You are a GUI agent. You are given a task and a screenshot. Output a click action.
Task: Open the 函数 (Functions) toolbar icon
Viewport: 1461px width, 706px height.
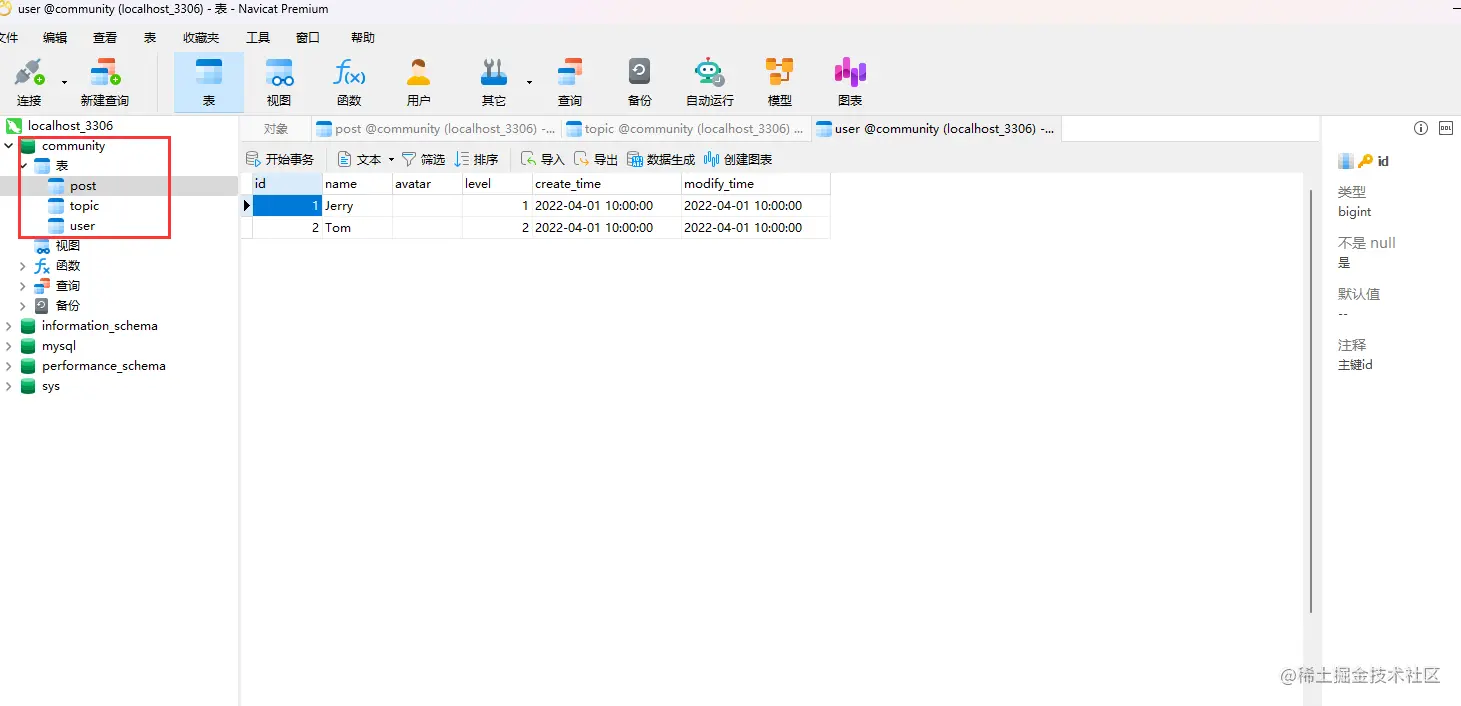coord(349,80)
